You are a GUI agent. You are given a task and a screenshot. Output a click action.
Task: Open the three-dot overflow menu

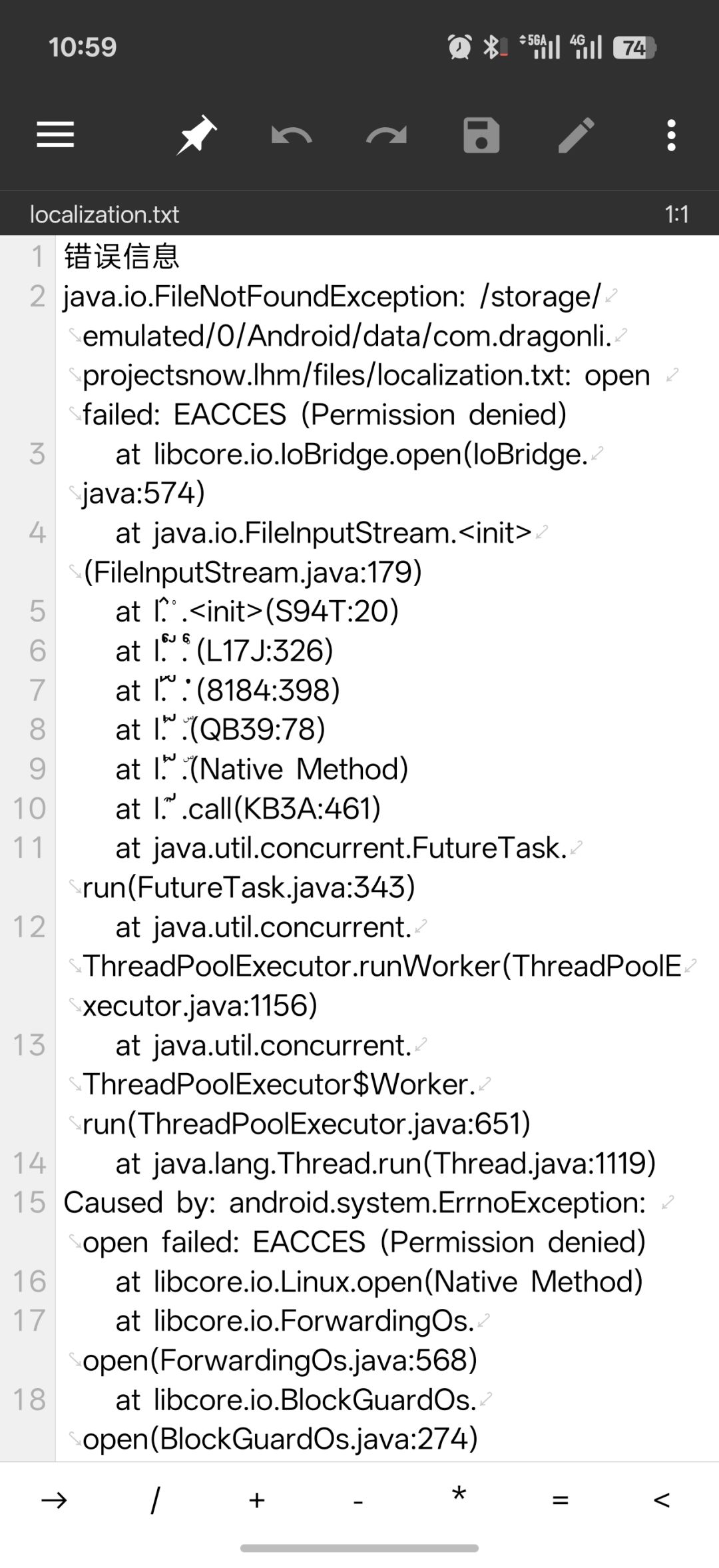click(671, 135)
